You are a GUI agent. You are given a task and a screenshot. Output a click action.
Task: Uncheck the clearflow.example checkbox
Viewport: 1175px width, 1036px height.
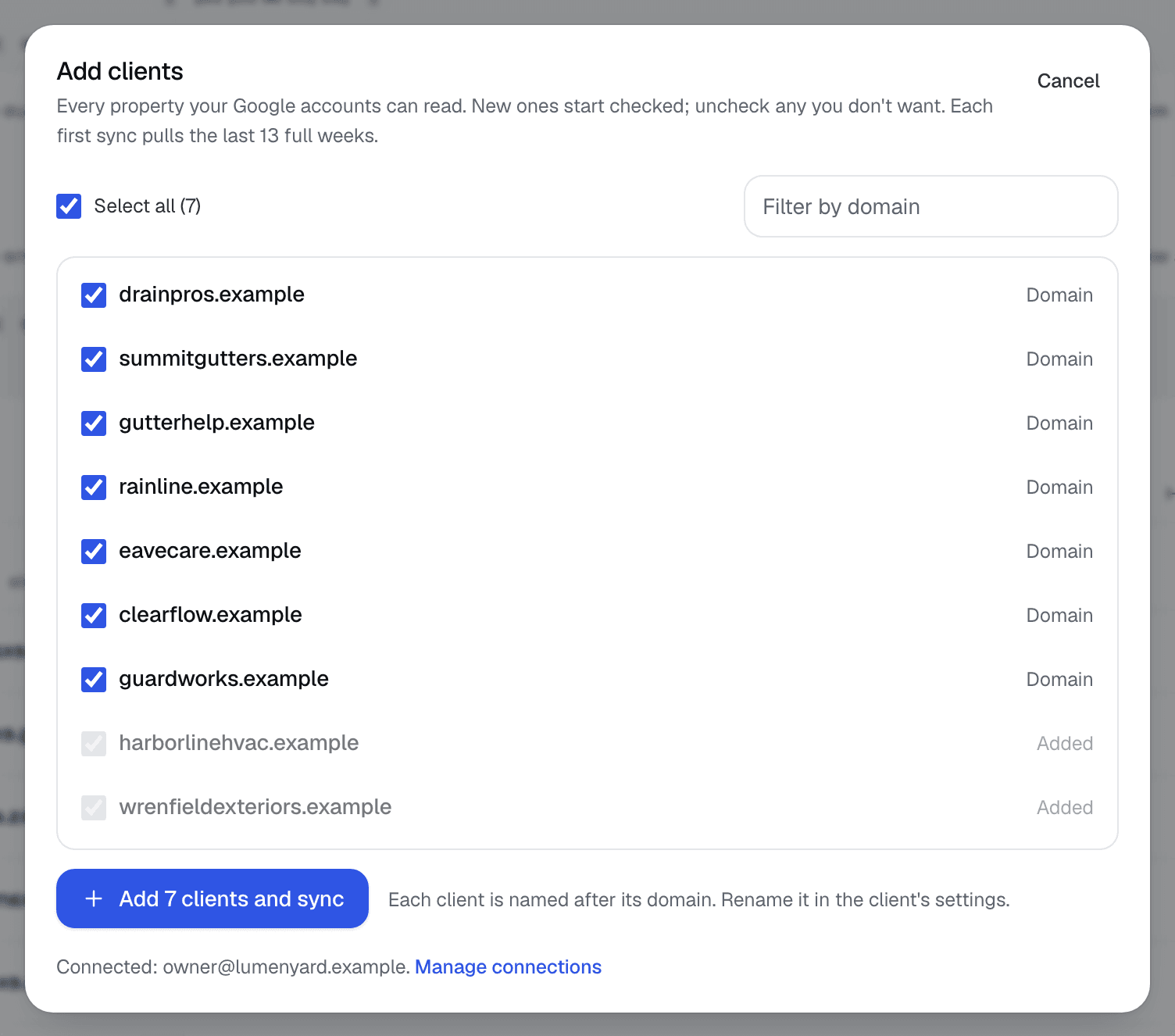94,616
